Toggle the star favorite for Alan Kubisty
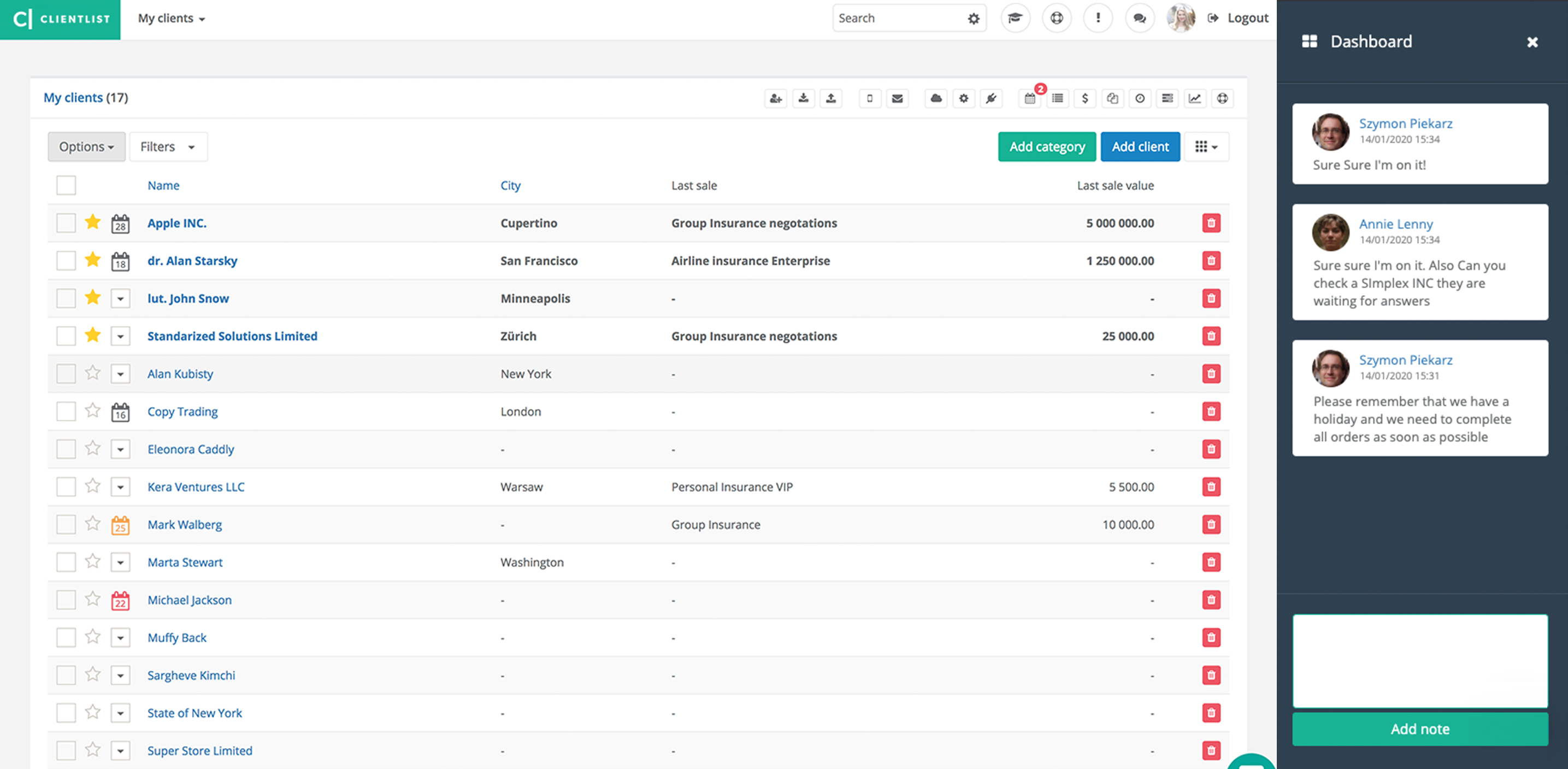 pos(92,373)
